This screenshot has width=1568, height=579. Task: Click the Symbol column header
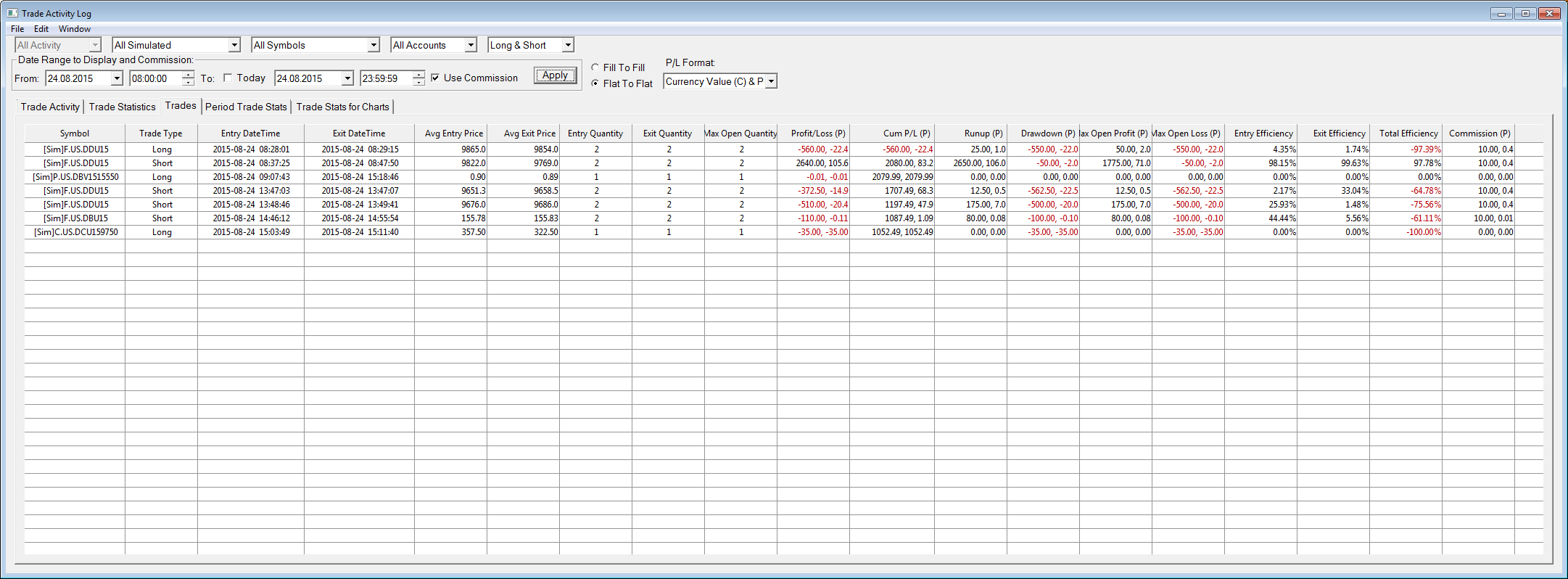[x=75, y=134]
